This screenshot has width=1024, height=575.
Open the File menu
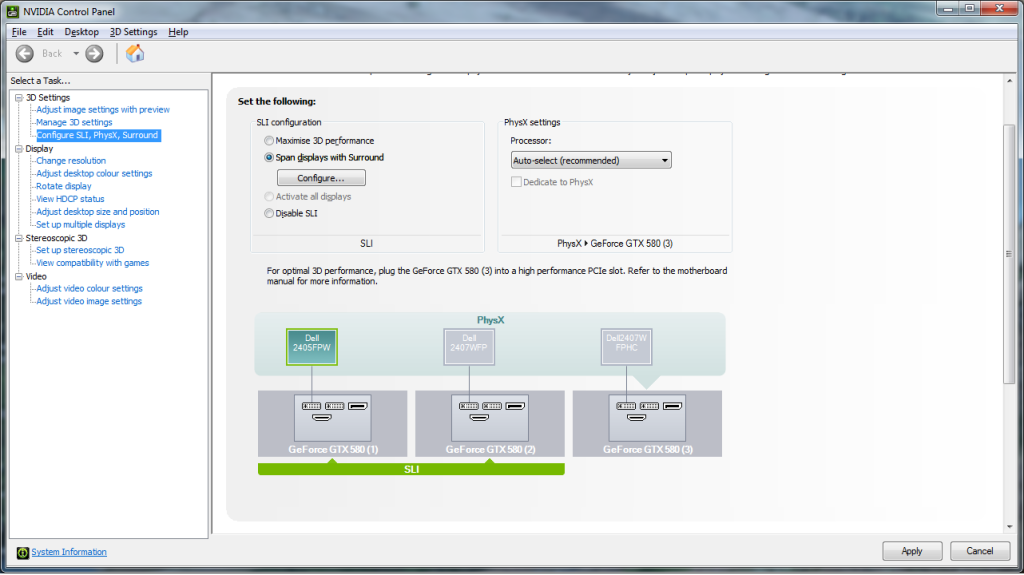point(19,32)
